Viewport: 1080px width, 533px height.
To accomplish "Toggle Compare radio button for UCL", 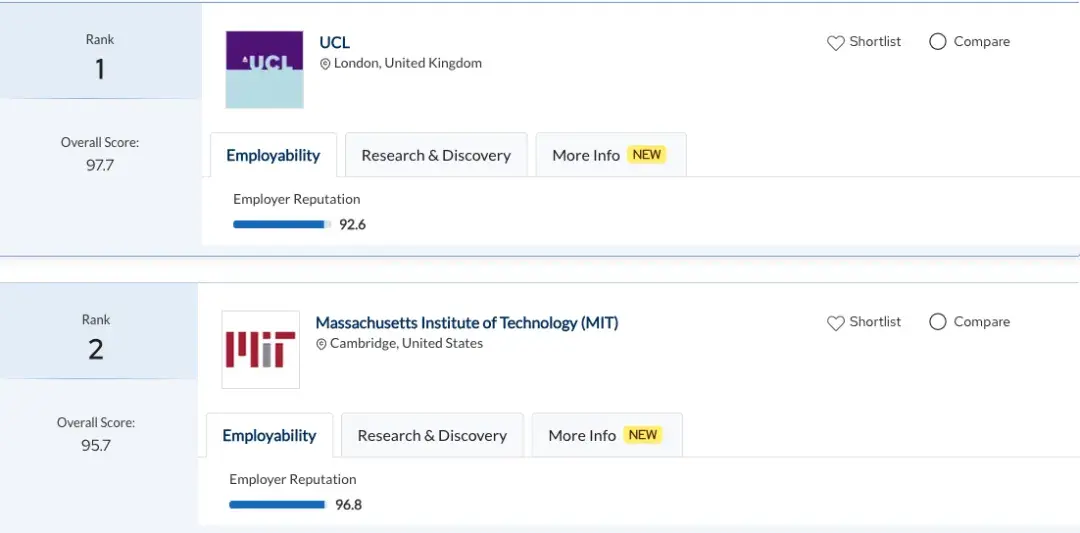I will 938,42.
